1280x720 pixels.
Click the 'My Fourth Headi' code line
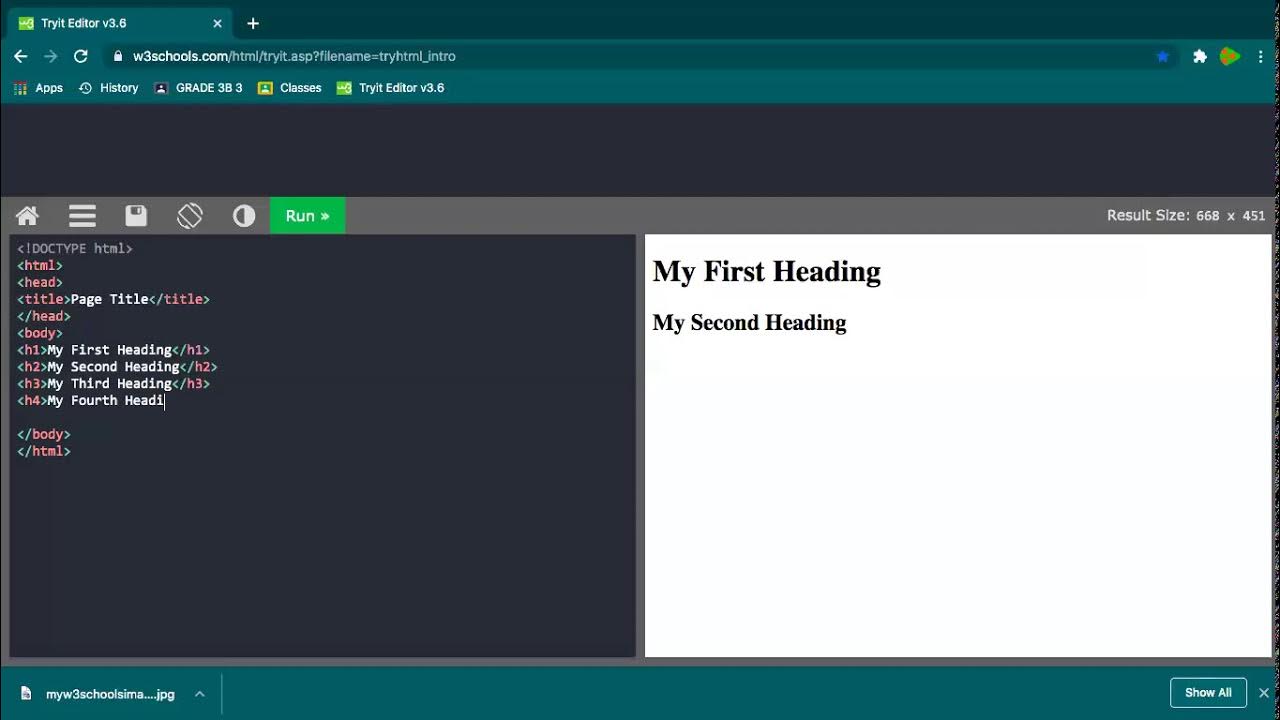click(x=91, y=400)
